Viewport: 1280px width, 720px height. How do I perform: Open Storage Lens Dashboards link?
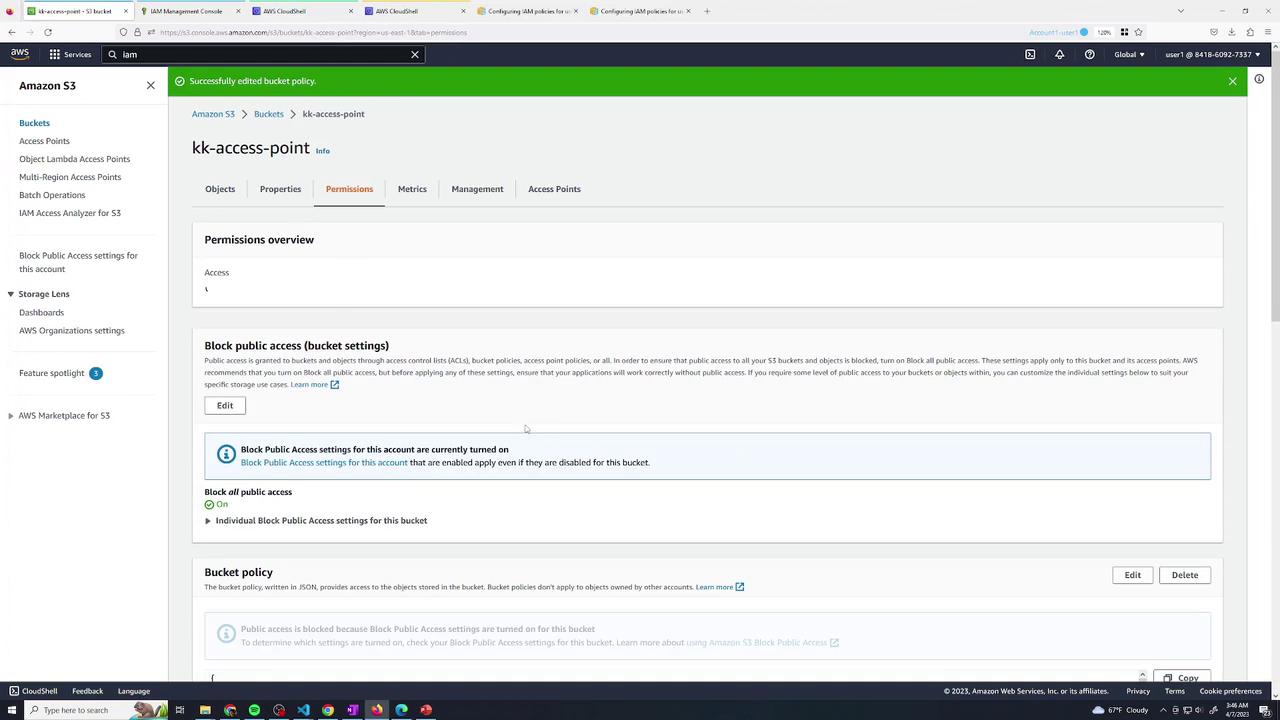click(x=41, y=312)
